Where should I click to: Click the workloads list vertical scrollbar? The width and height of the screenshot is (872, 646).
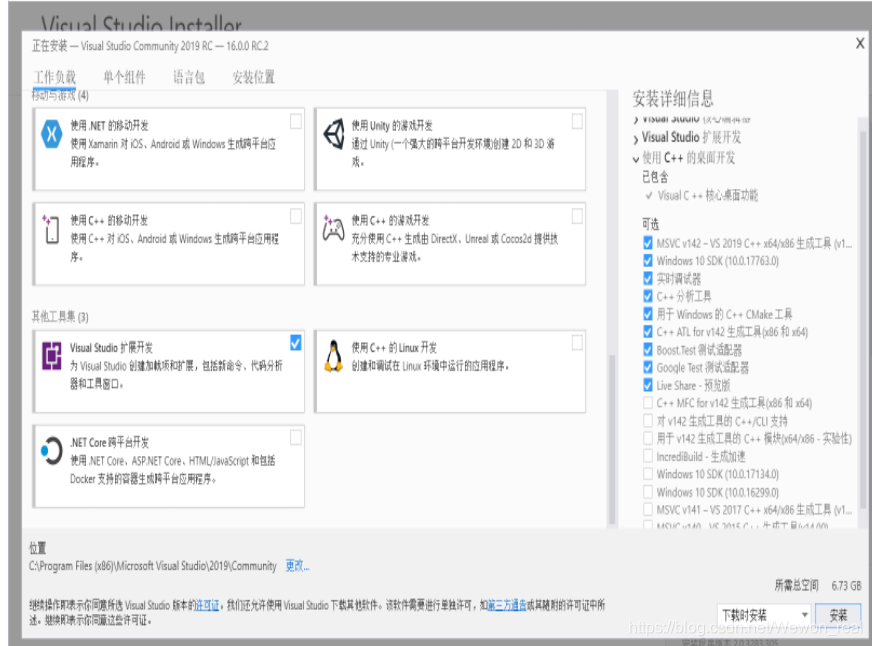pos(612,439)
